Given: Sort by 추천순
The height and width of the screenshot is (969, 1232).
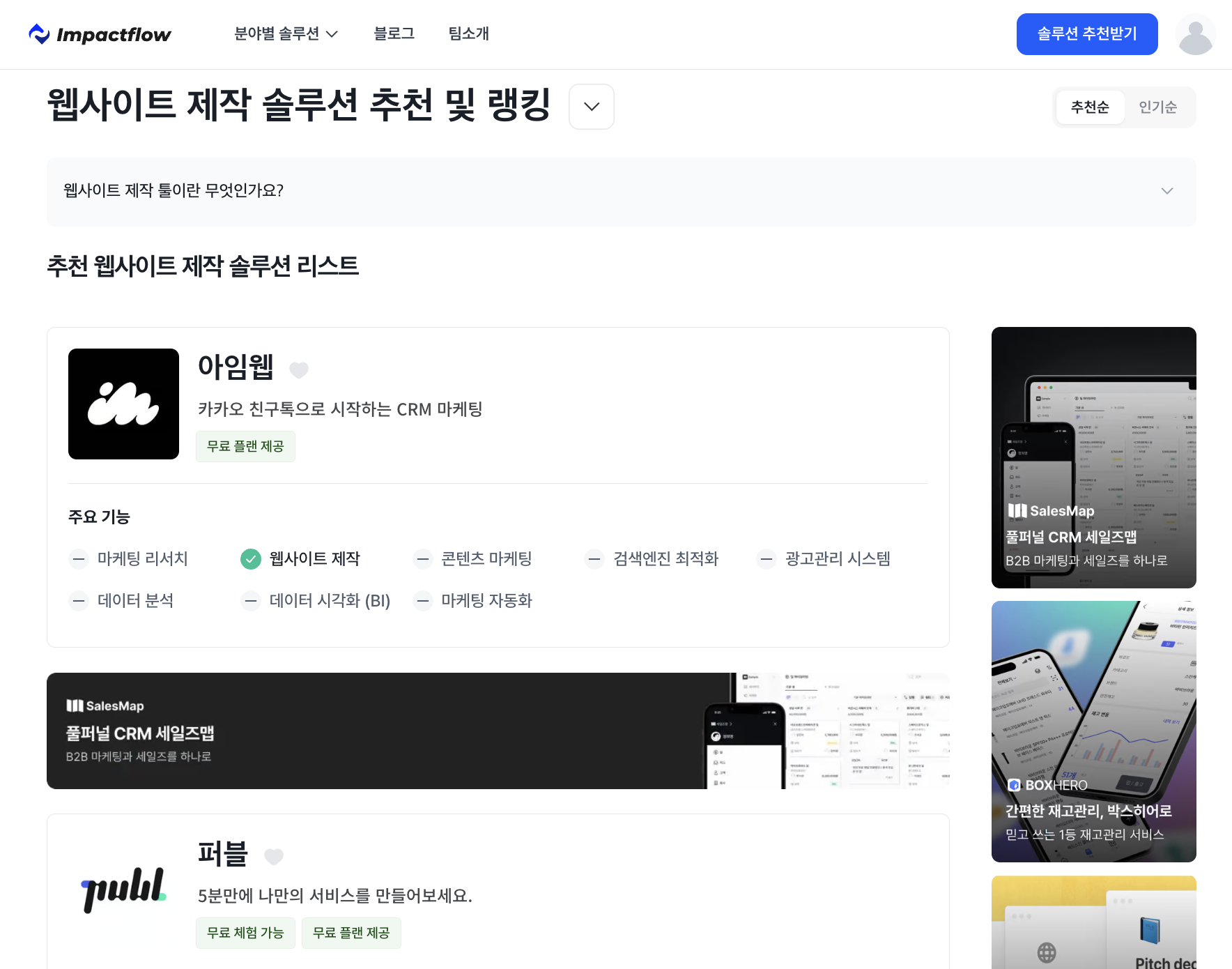Looking at the screenshot, I should (1090, 107).
